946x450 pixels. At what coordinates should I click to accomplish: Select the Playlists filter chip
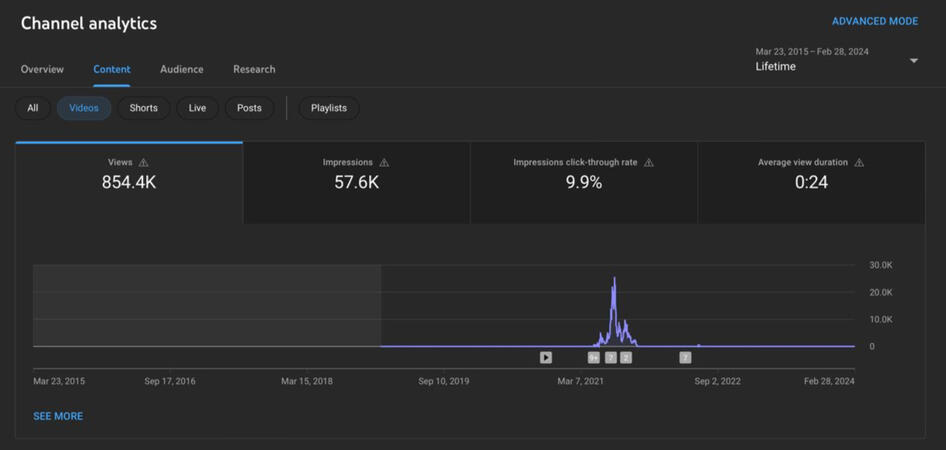click(x=328, y=108)
